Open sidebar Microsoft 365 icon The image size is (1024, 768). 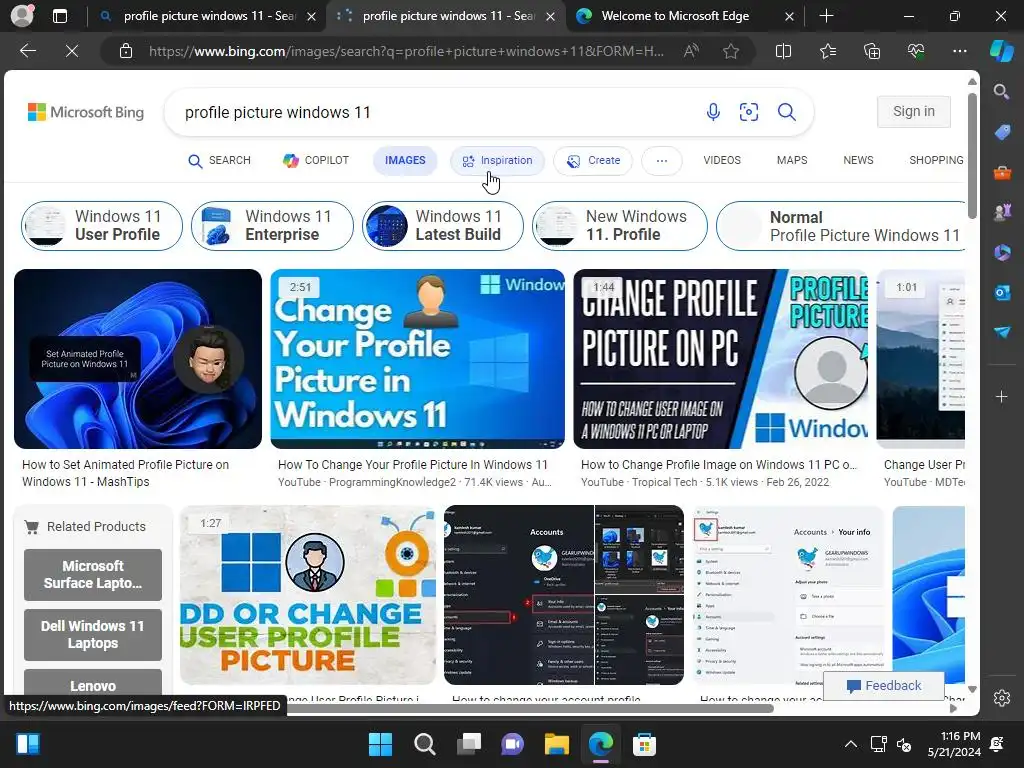pyautogui.click(x=1002, y=252)
